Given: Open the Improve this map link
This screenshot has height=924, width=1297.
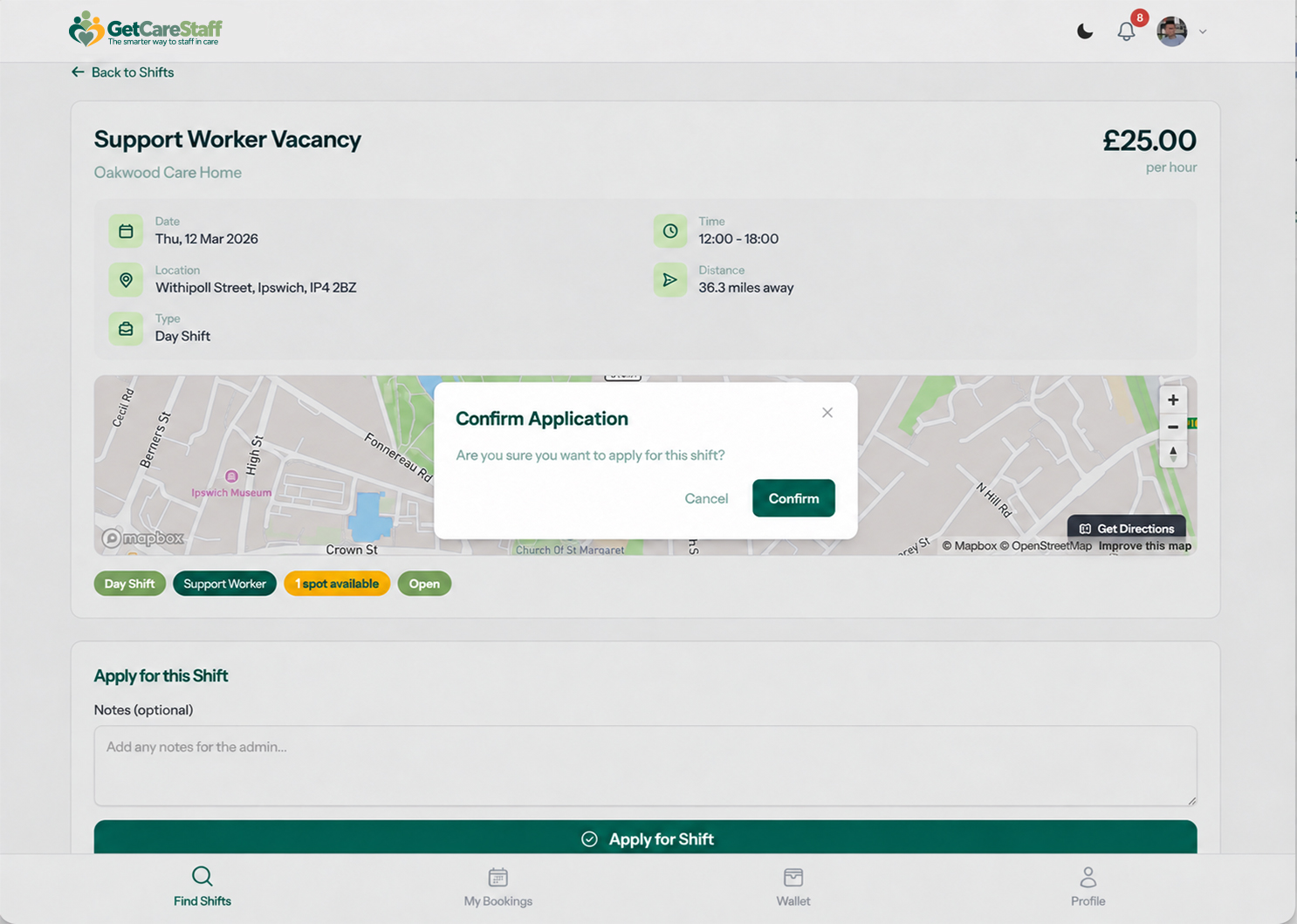Looking at the screenshot, I should click(1145, 546).
